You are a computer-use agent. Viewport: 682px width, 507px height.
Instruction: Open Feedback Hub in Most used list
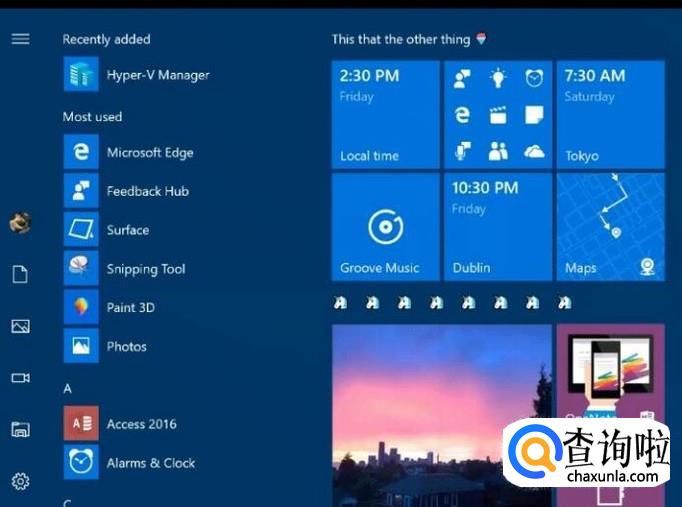(x=127, y=191)
